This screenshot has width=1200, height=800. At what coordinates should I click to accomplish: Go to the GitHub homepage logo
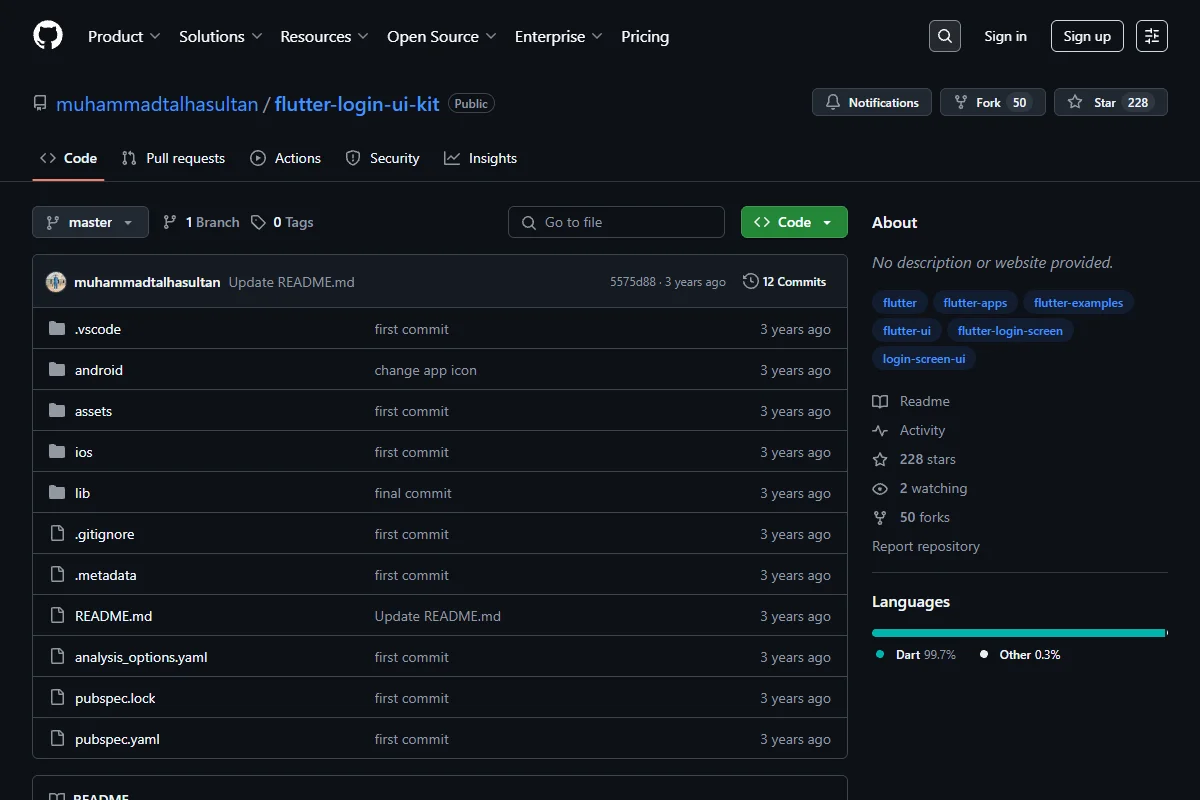click(x=48, y=36)
